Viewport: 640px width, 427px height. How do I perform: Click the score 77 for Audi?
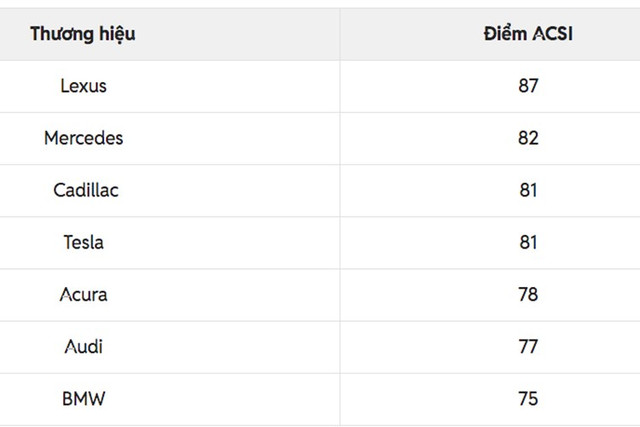tap(528, 347)
